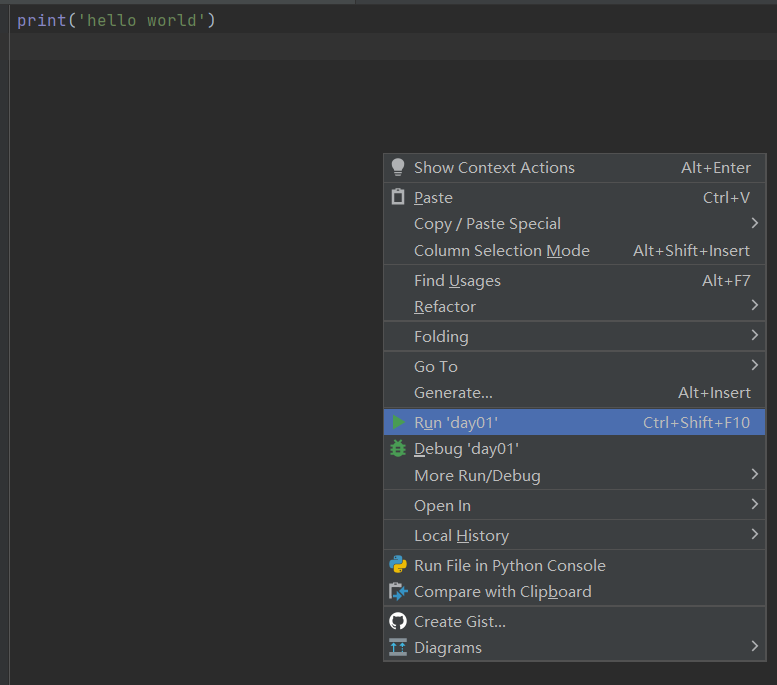
Task: Open the Go To submenu arrow
Action: (754, 366)
